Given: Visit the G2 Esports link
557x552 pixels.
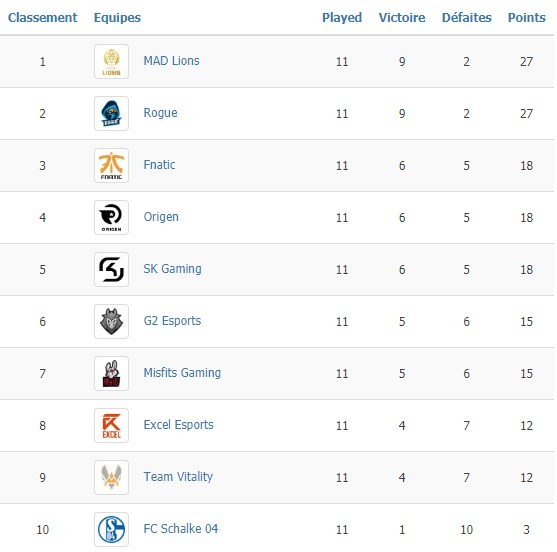Looking at the screenshot, I should point(172,321).
